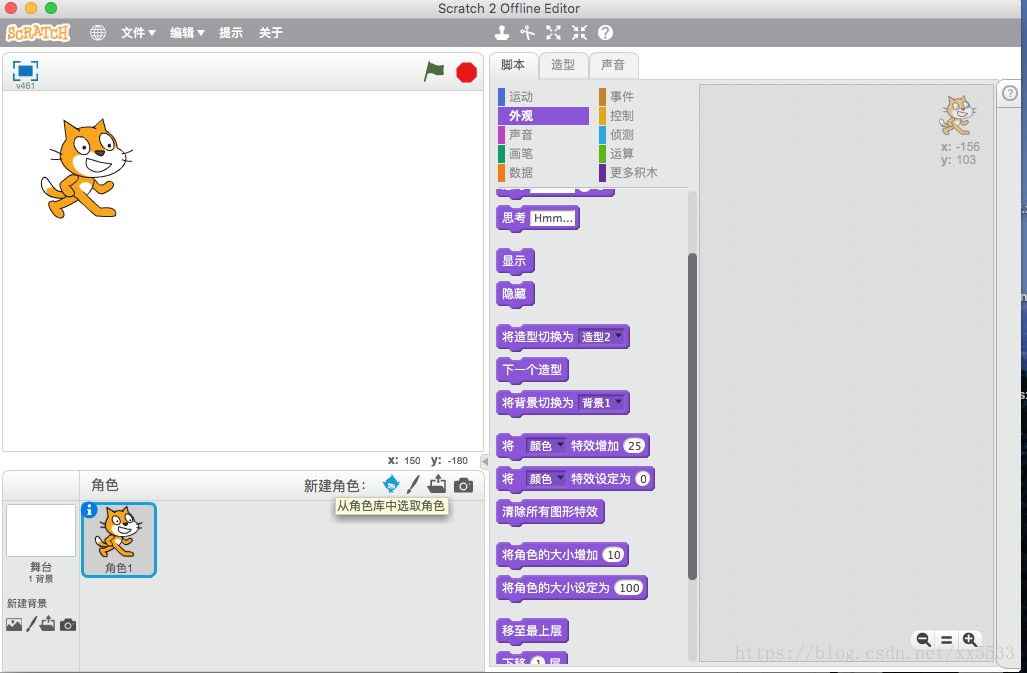The width and height of the screenshot is (1027, 673).
Task: Upload sprite from file icon
Action: point(437,484)
